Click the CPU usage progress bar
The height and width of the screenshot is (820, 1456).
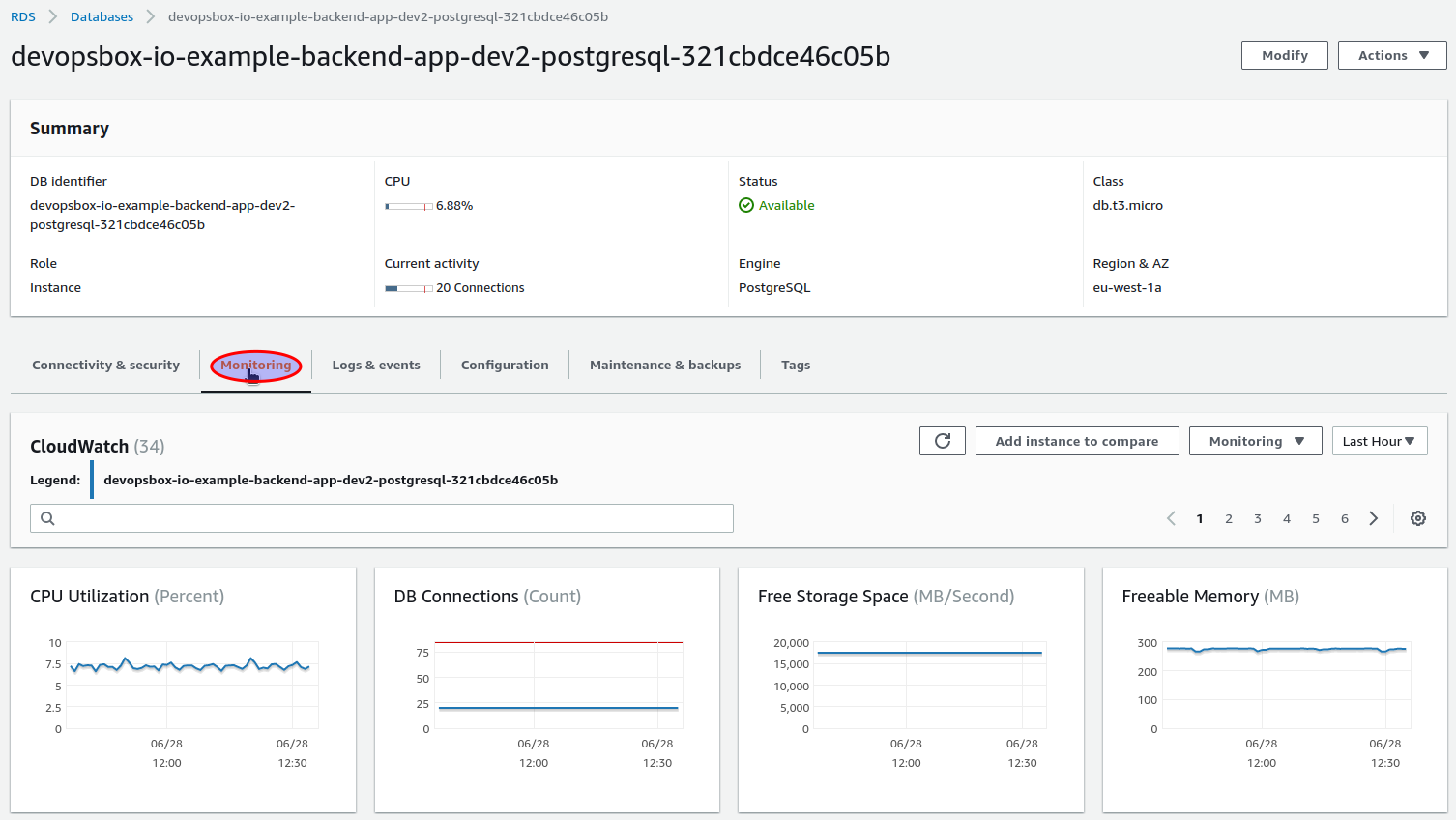coord(408,205)
